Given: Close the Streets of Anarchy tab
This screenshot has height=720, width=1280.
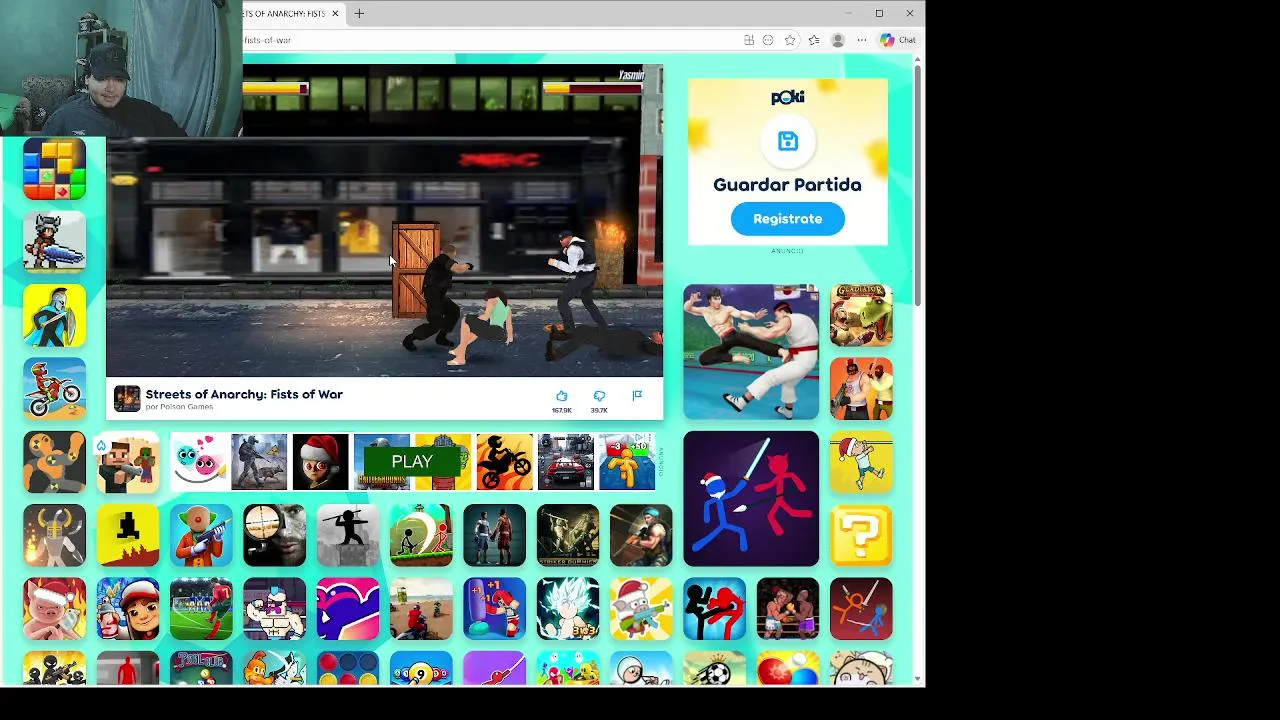Looking at the screenshot, I should (x=335, y=13).
